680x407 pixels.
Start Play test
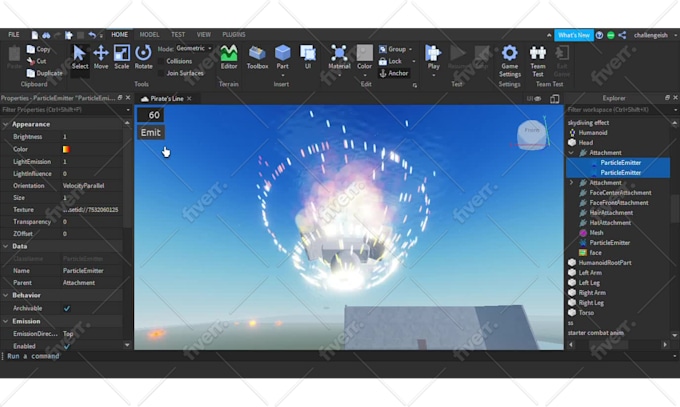click(x=433, y=57)
